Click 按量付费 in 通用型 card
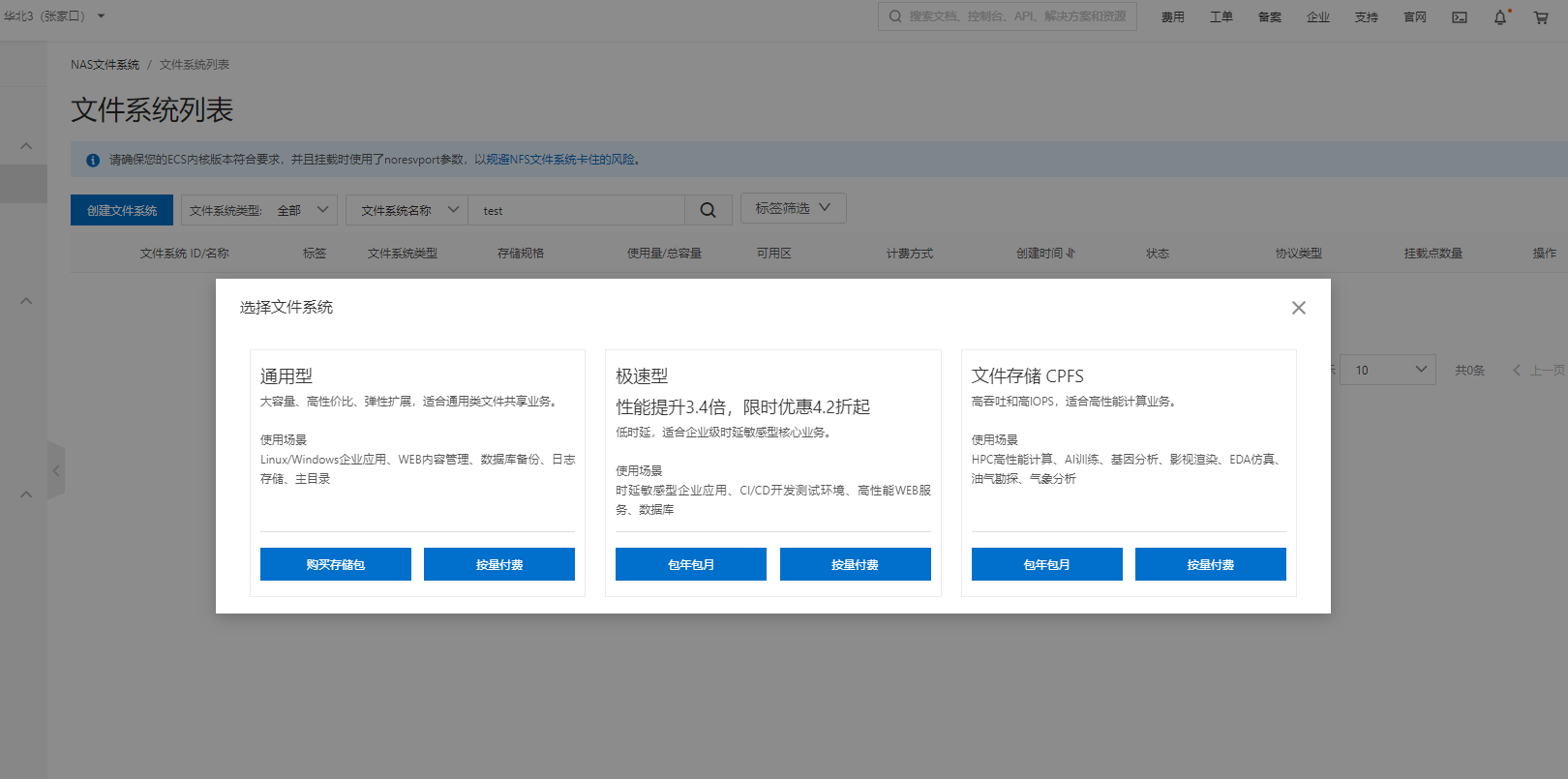Screen dimensions: 1568x779 click(x=499, y=564)
